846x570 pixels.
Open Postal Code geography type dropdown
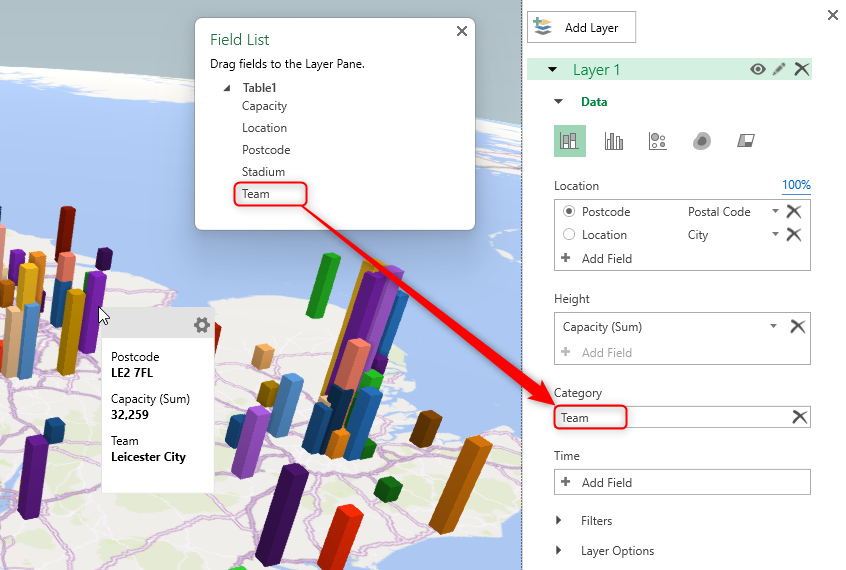pos(775,212)
